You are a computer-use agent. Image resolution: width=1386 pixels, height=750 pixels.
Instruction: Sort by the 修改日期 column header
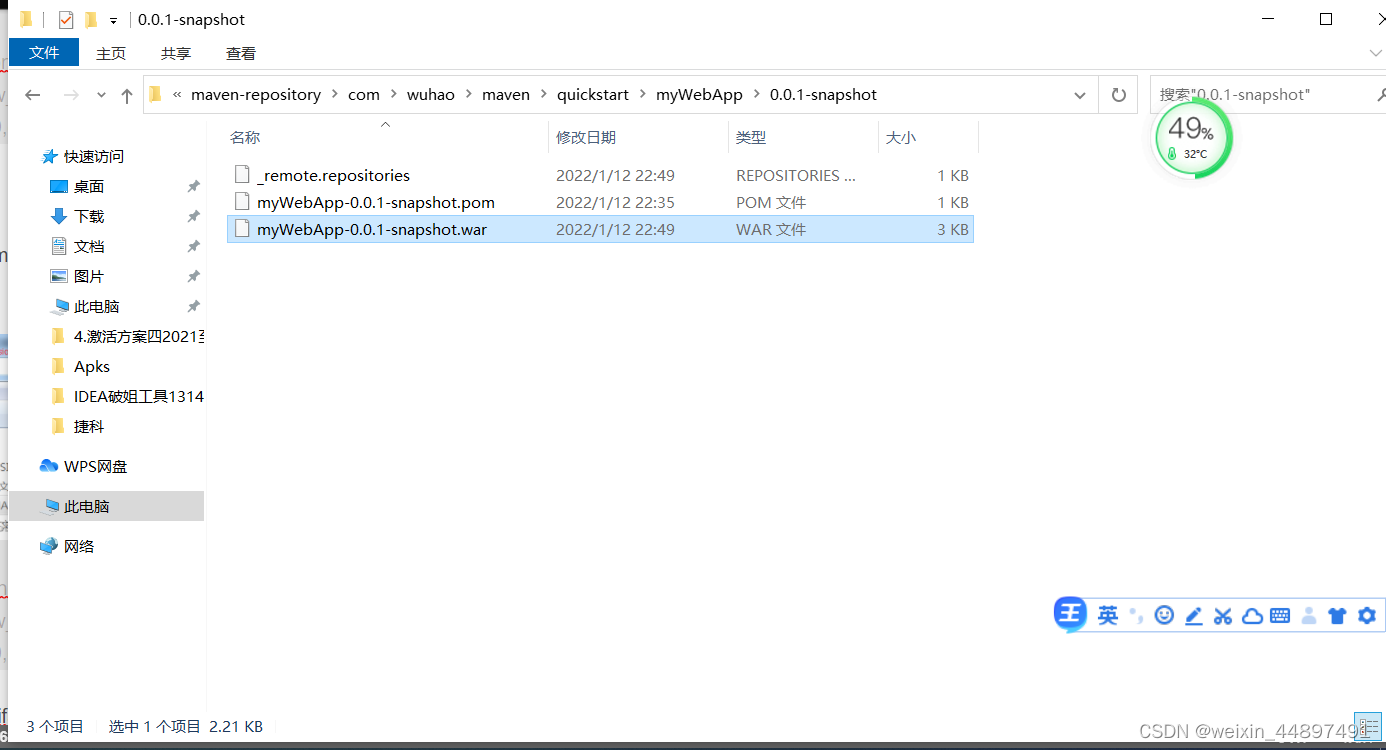pos(586,138)
